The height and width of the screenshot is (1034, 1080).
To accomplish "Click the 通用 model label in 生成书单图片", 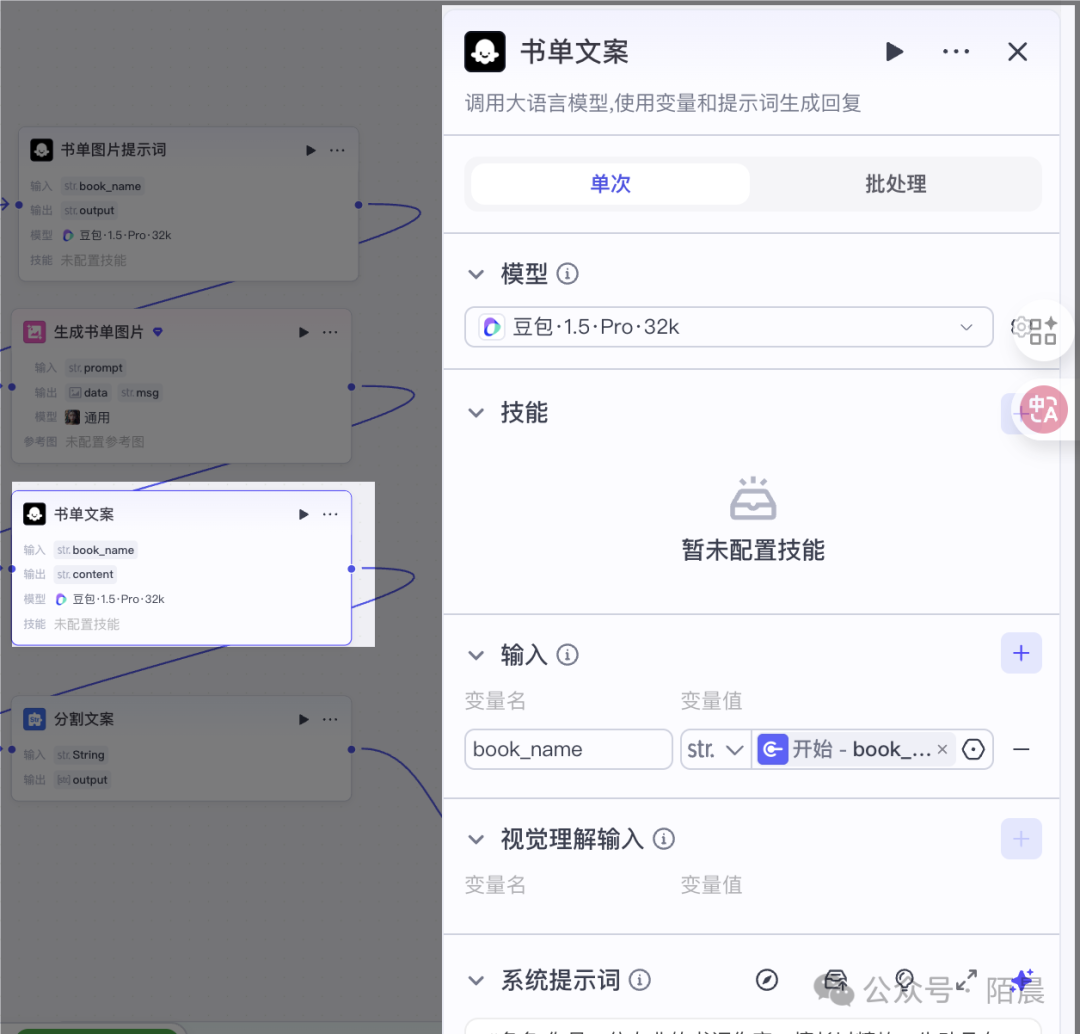I will (x=96, y=417).
